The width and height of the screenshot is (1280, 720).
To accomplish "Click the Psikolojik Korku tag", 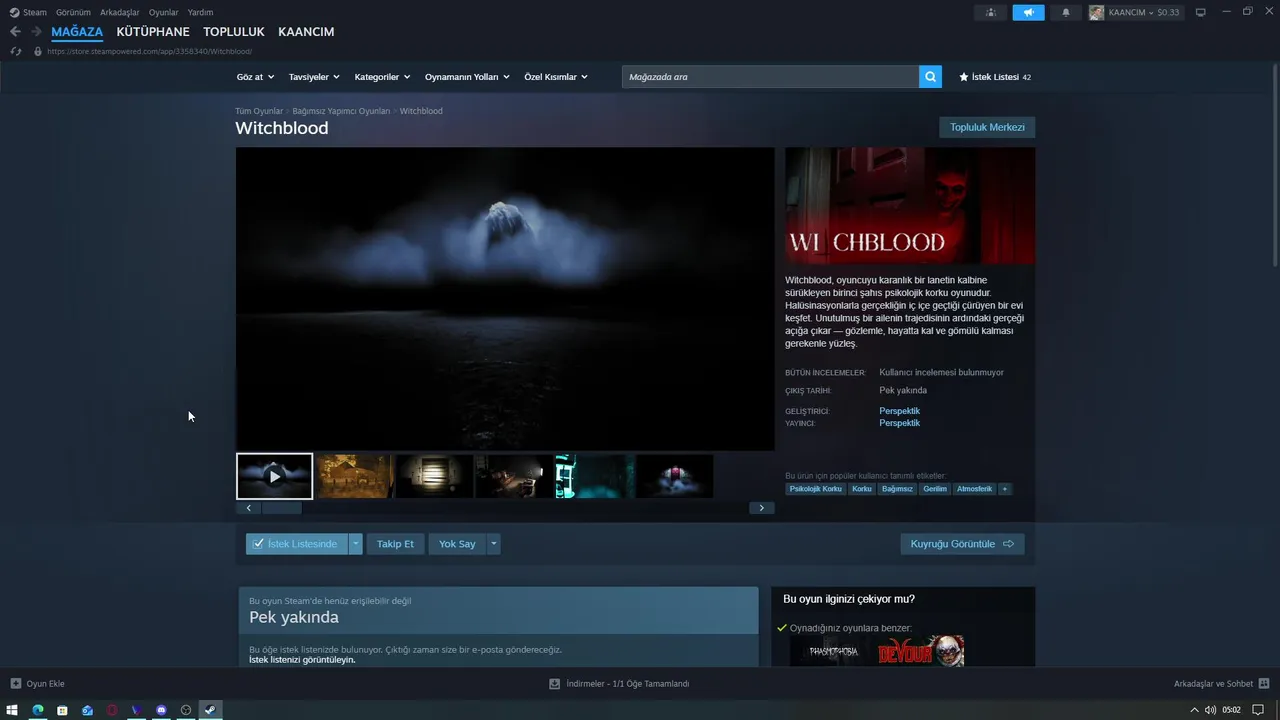I will click(816, 489).
